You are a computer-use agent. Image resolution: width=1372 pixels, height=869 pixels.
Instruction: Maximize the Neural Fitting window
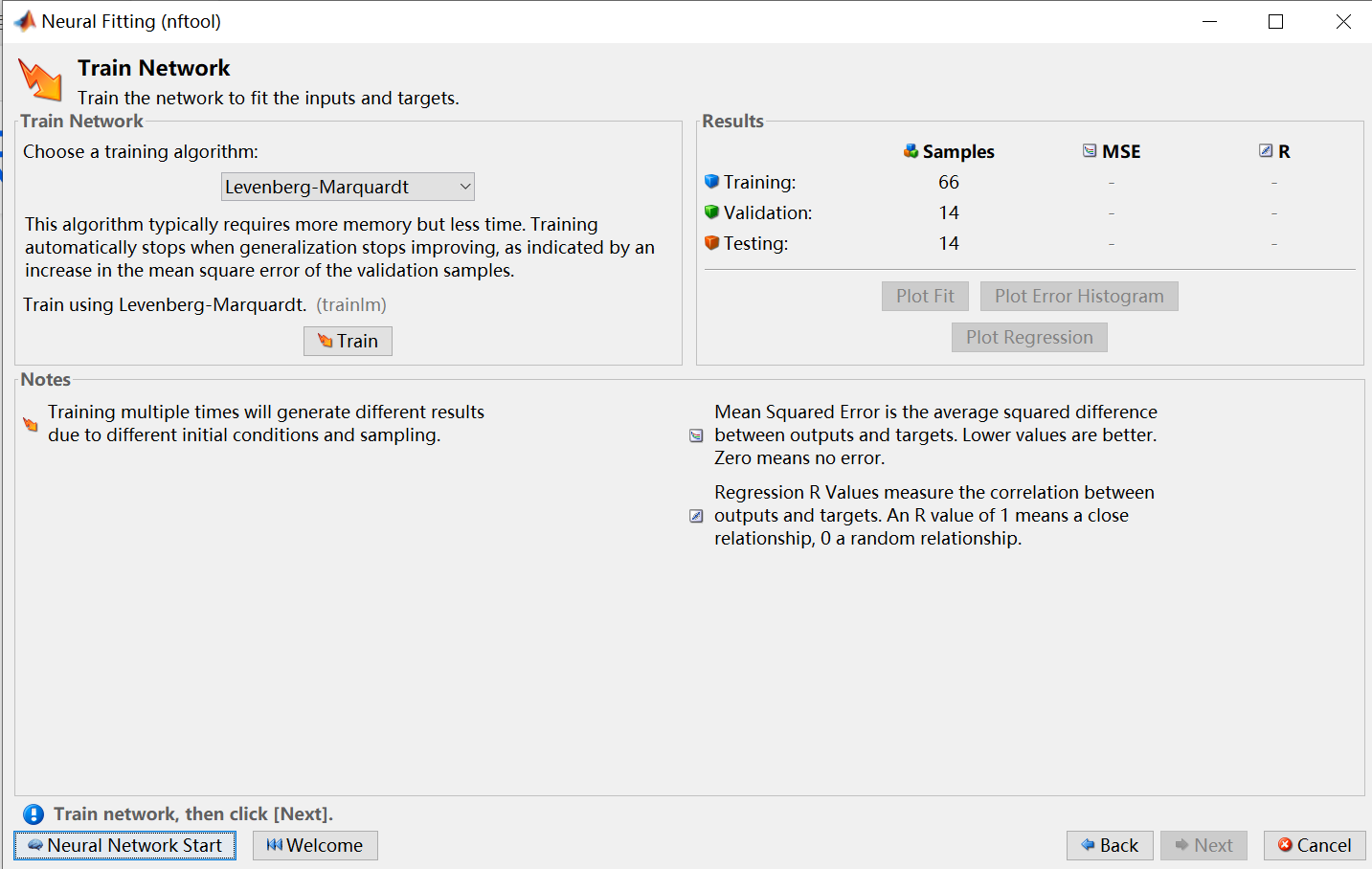click(x=1275, y=21)
